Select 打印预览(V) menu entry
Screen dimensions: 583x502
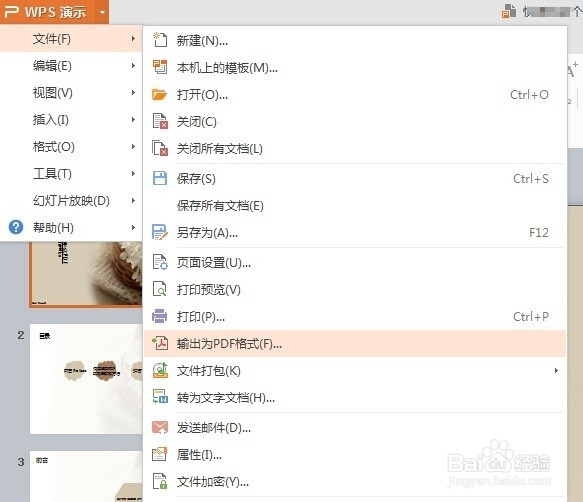tap(355, 289)
